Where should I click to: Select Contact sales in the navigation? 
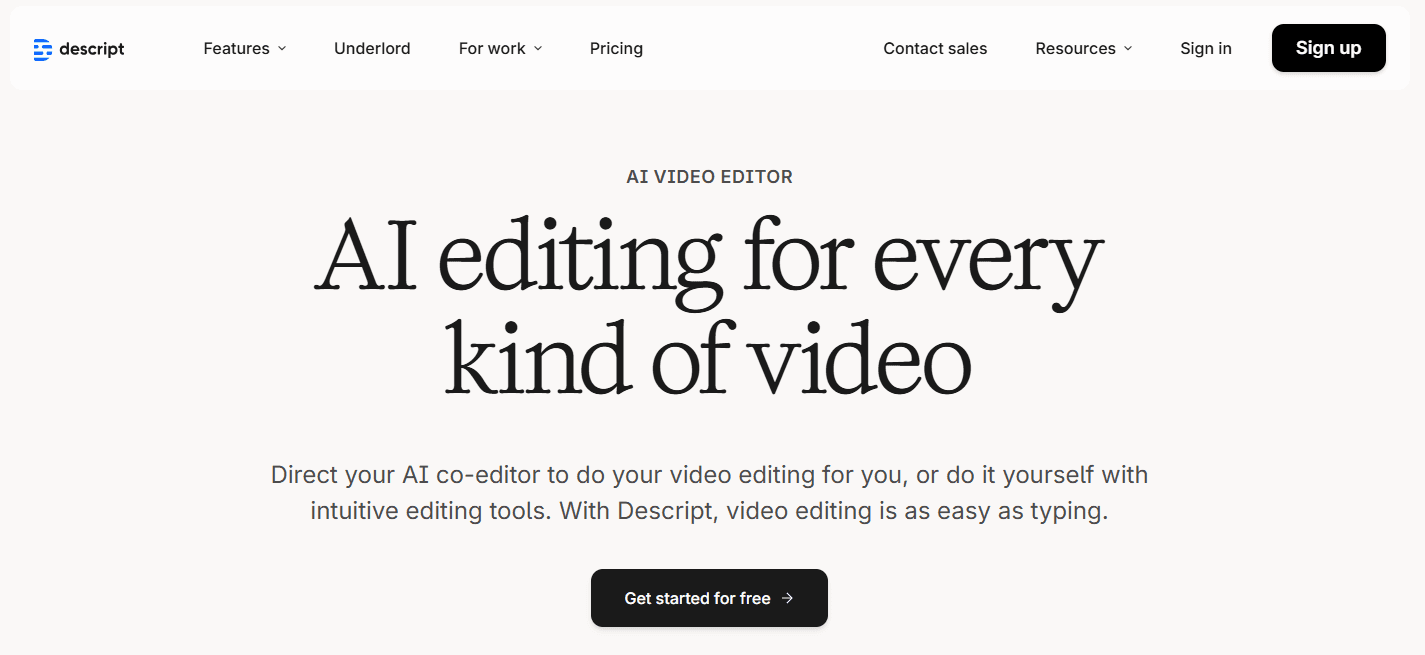click(935, 48)
